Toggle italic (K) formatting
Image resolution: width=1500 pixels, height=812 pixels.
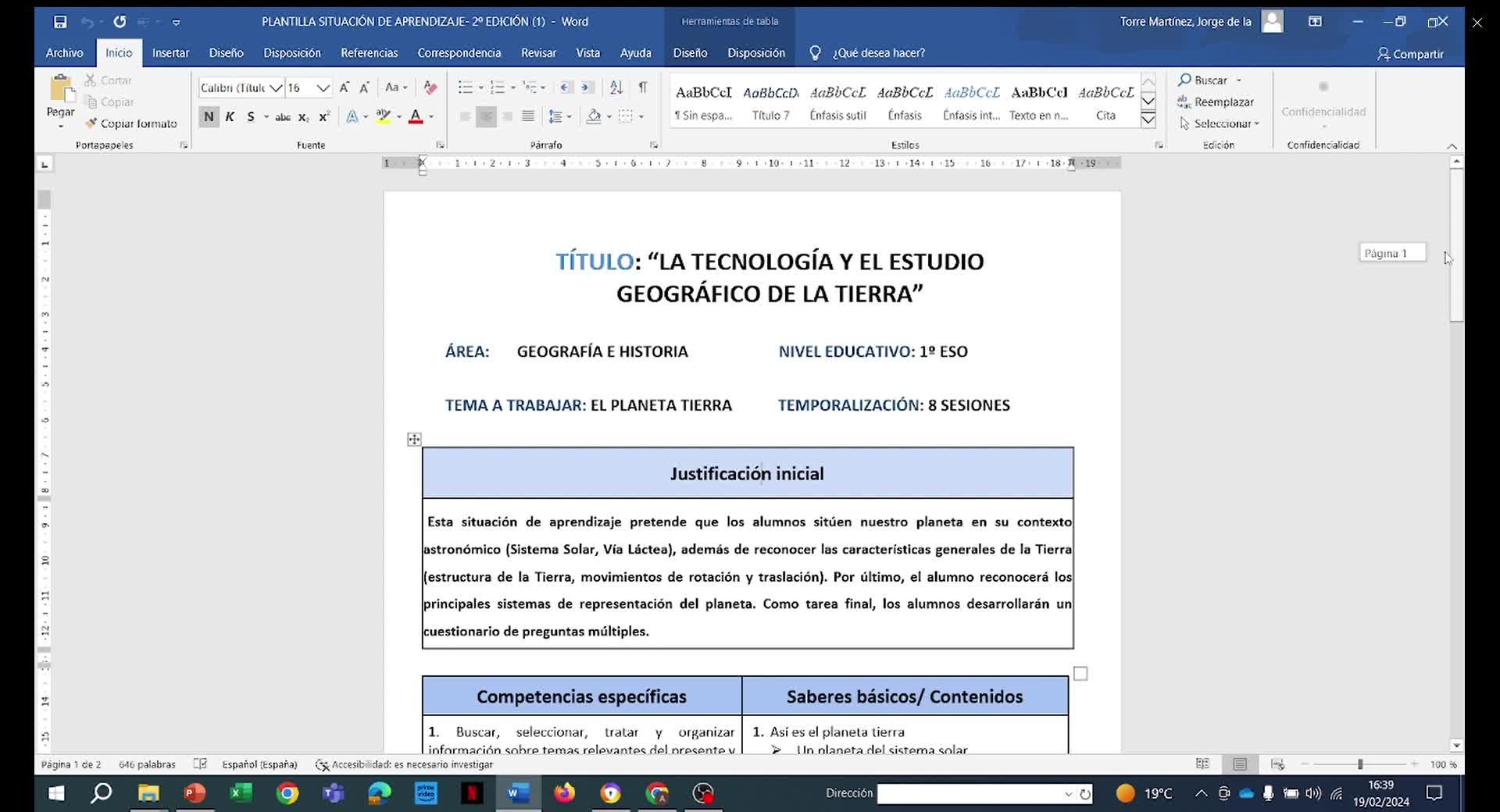(230, 117)
